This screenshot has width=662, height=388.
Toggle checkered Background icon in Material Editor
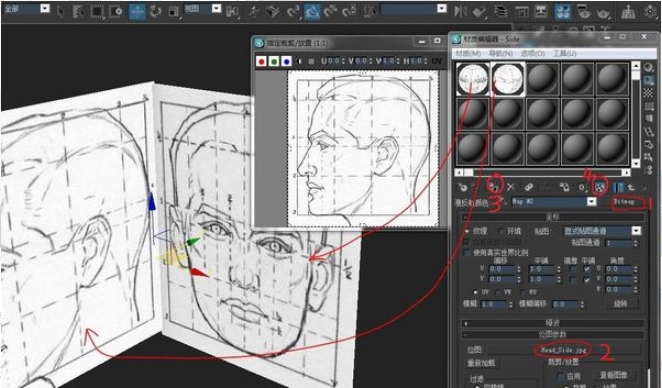point(648,93)
